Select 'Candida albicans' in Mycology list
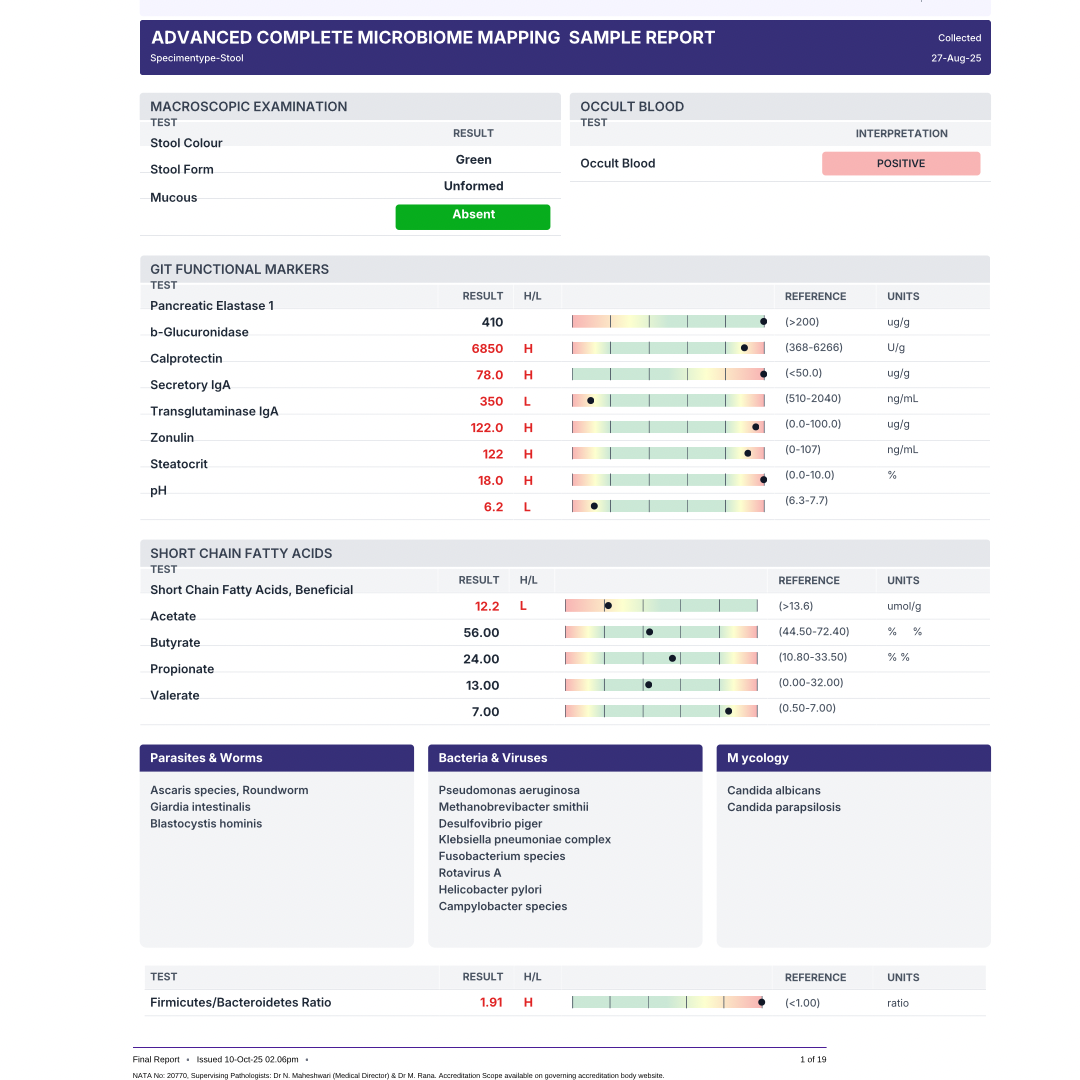Screen dimensions: 1080x1080 pyautogui.click(x=773, y=790)
